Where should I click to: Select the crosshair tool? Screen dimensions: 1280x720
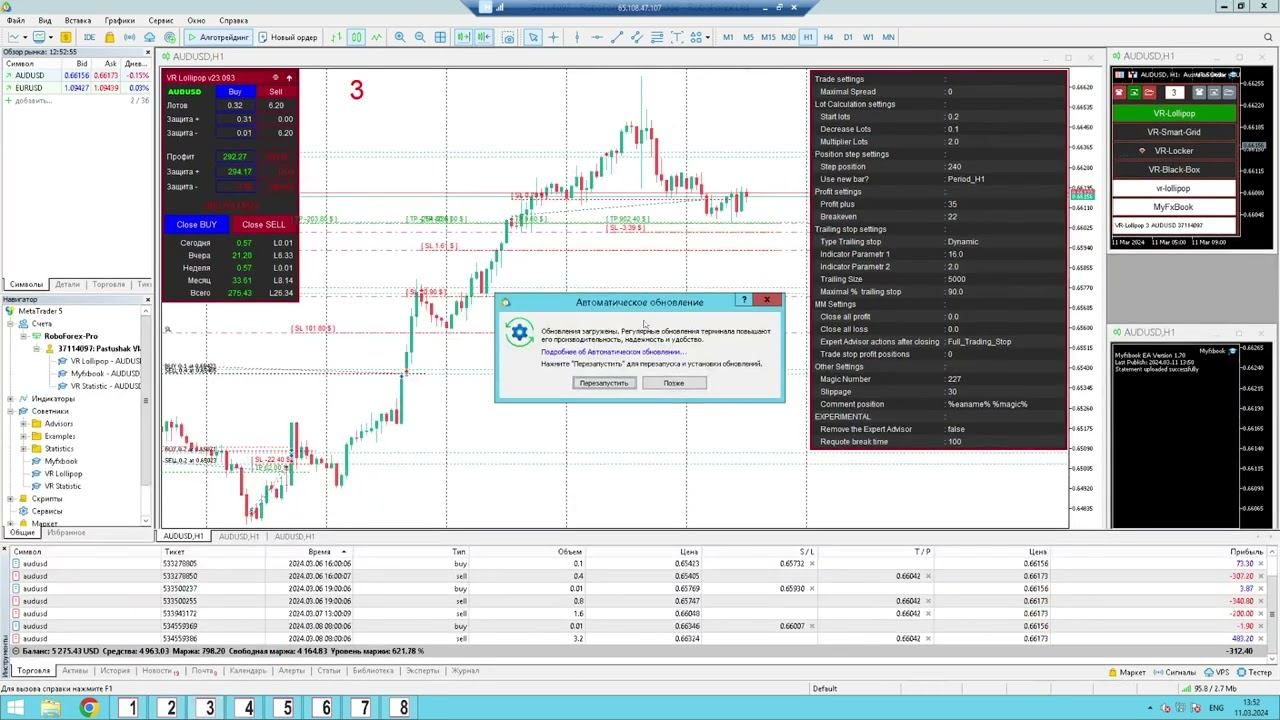553,37
